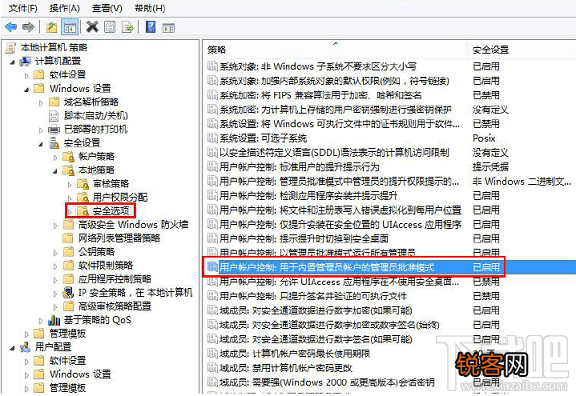Click the show/hide action pane icon
This screenshot has height=396, width=576.
point(169,28)
